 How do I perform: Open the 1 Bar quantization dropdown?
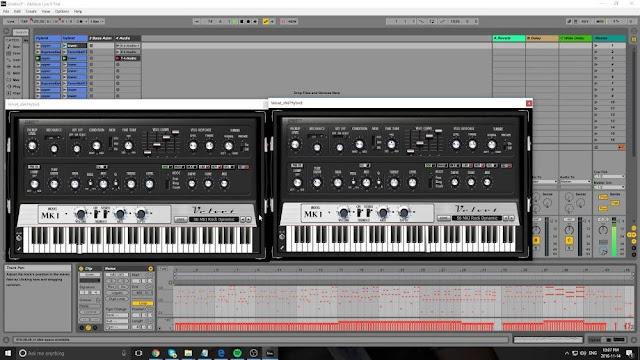click(x=97, y=21)
